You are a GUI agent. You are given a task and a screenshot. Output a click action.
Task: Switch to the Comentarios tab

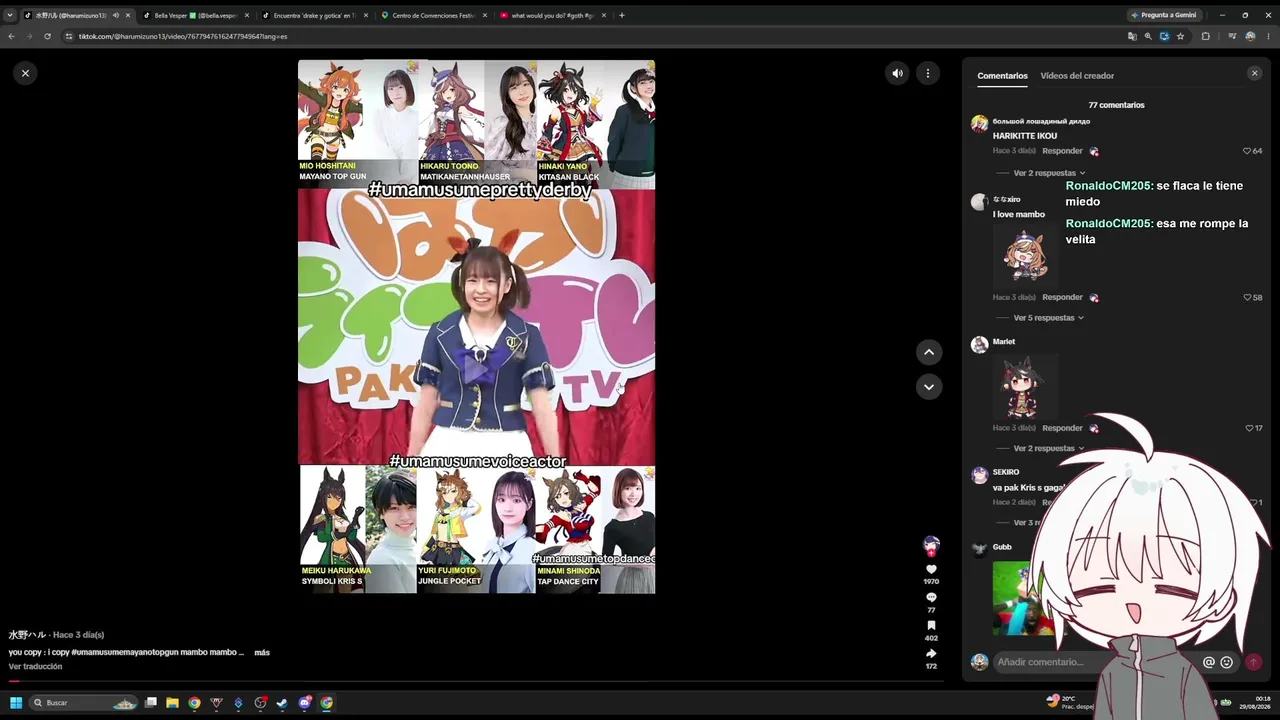tap(1002, 76)
